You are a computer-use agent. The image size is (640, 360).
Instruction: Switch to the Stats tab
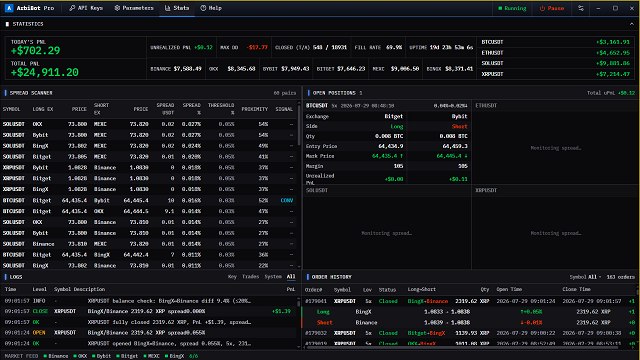(x=177, y=8)
